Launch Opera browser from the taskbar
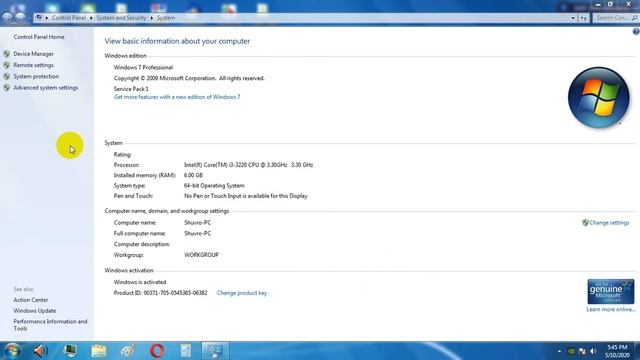This screenshot has width=640, height=360. [157, 351]
